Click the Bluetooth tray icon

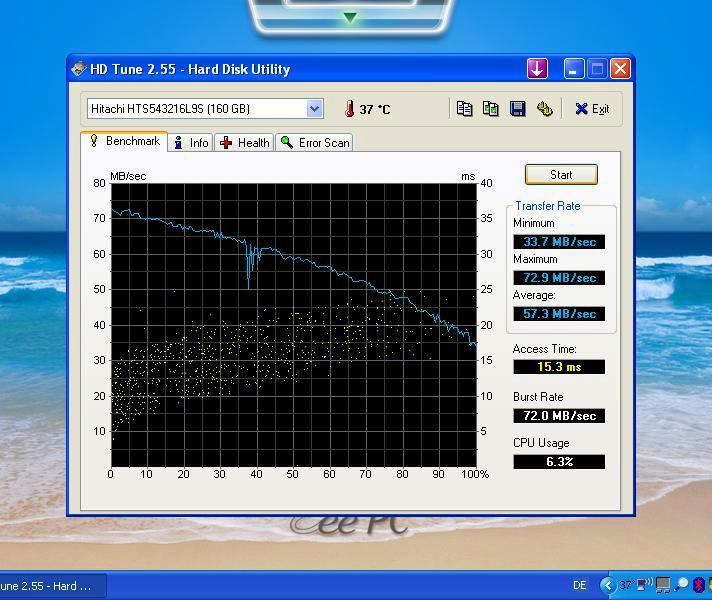pos(698,585)
